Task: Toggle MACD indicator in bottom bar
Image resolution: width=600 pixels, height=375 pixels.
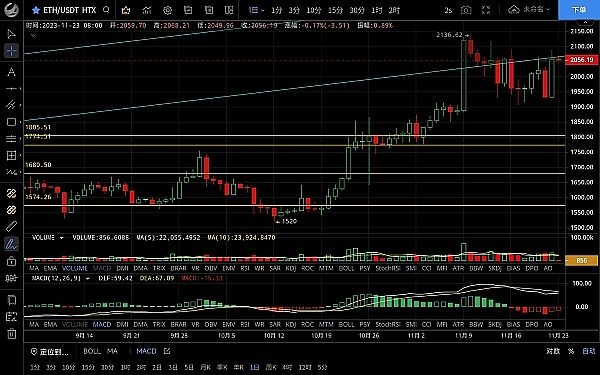Action: 146,351
